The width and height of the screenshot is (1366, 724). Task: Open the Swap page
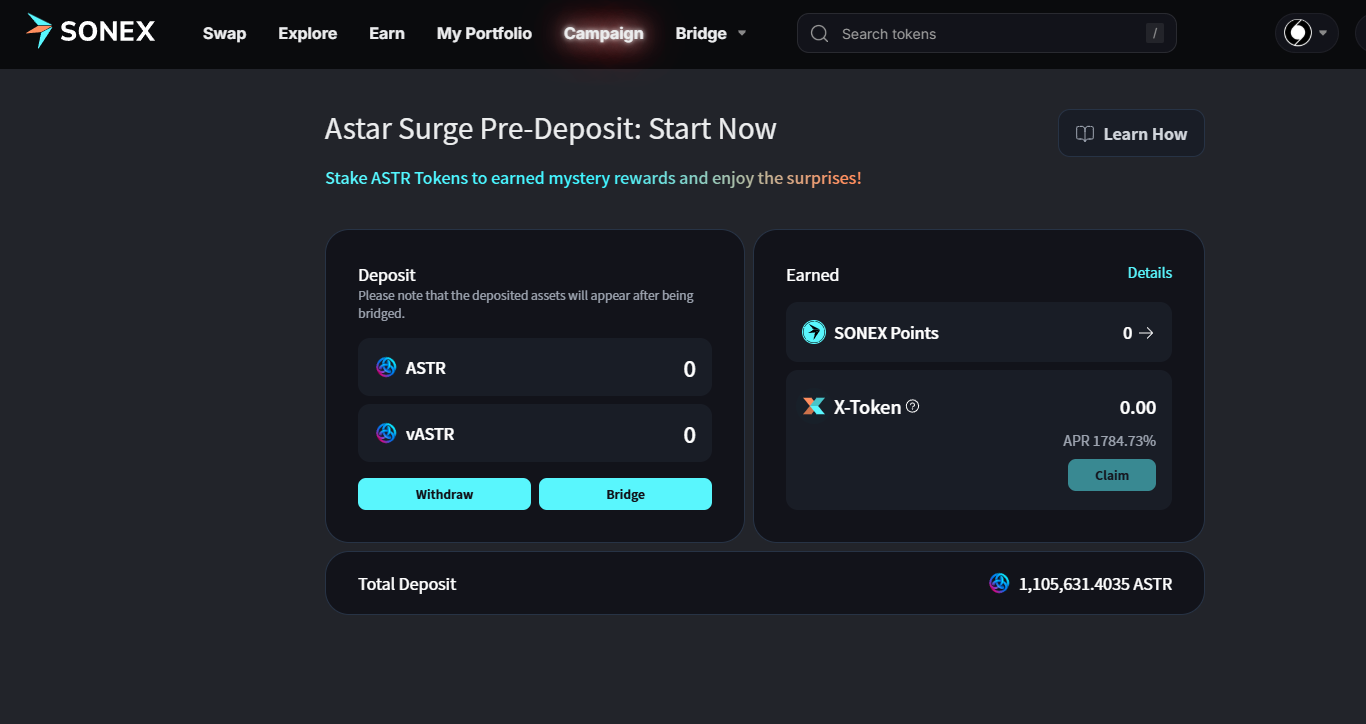click(x=224, y=34)
